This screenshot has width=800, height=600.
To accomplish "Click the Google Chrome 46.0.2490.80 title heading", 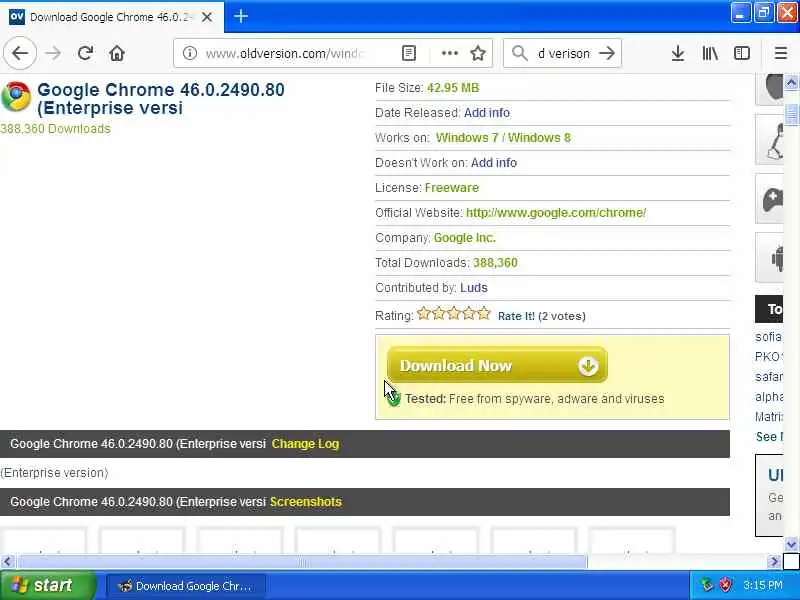I will click(x=161, y=98).
